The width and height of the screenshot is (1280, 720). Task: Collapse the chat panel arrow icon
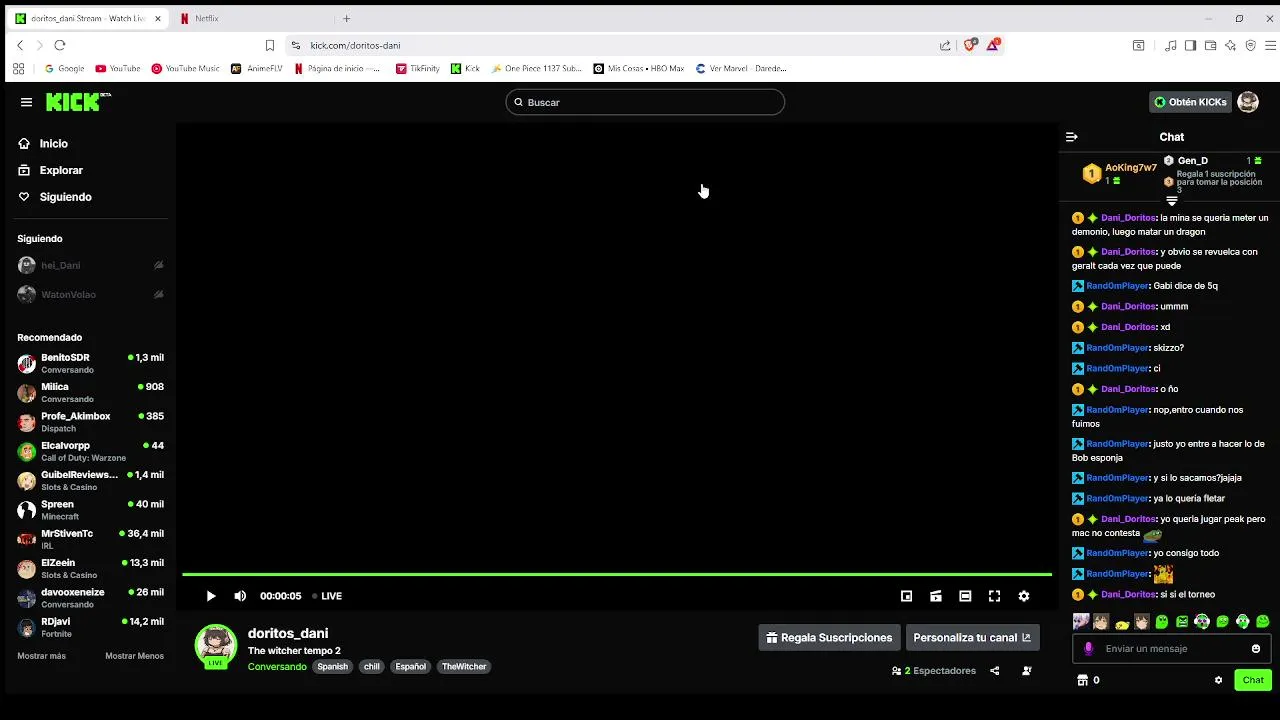(1072, 137)
